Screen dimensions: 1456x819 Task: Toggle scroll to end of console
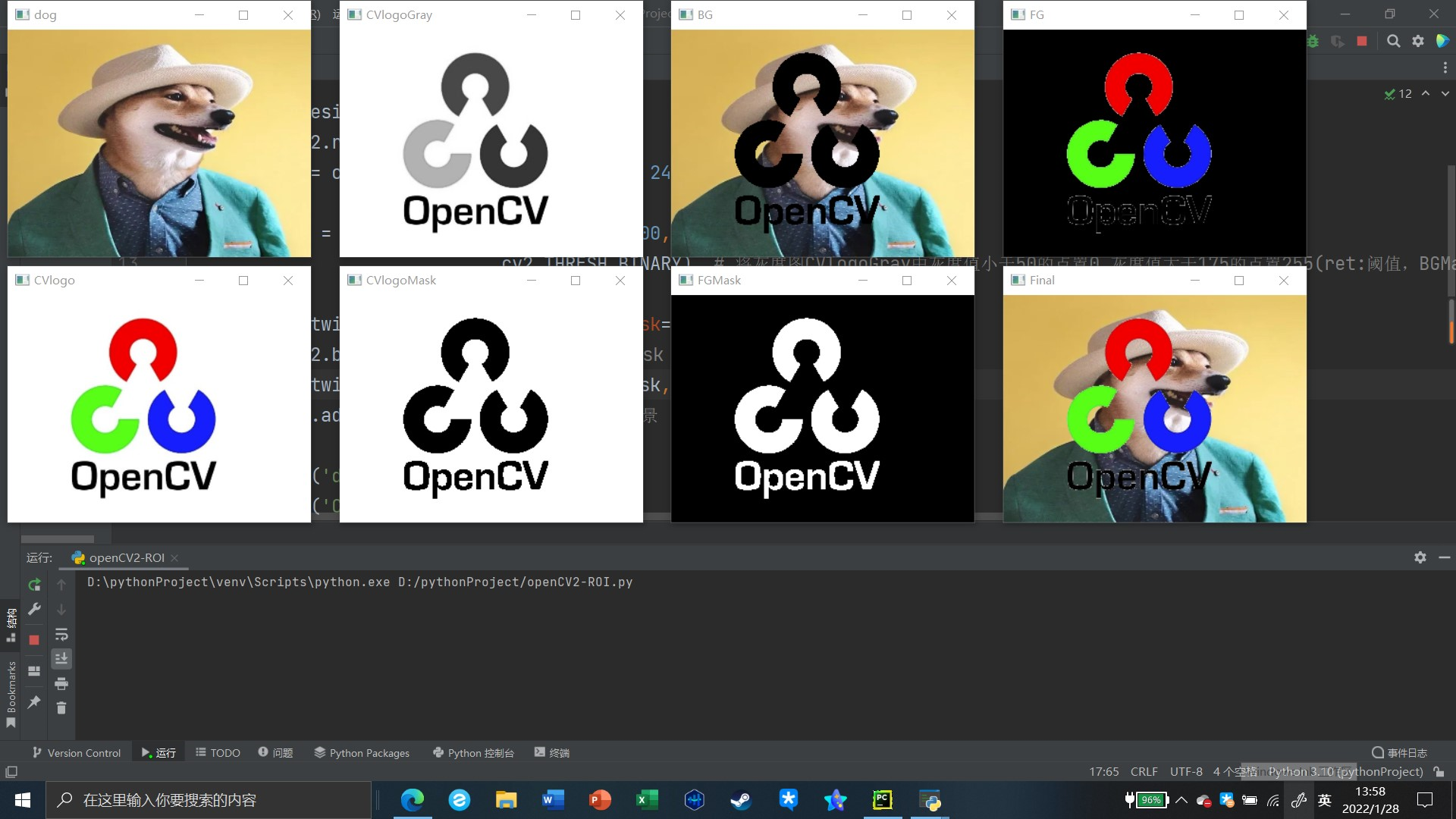click(61, 658)
